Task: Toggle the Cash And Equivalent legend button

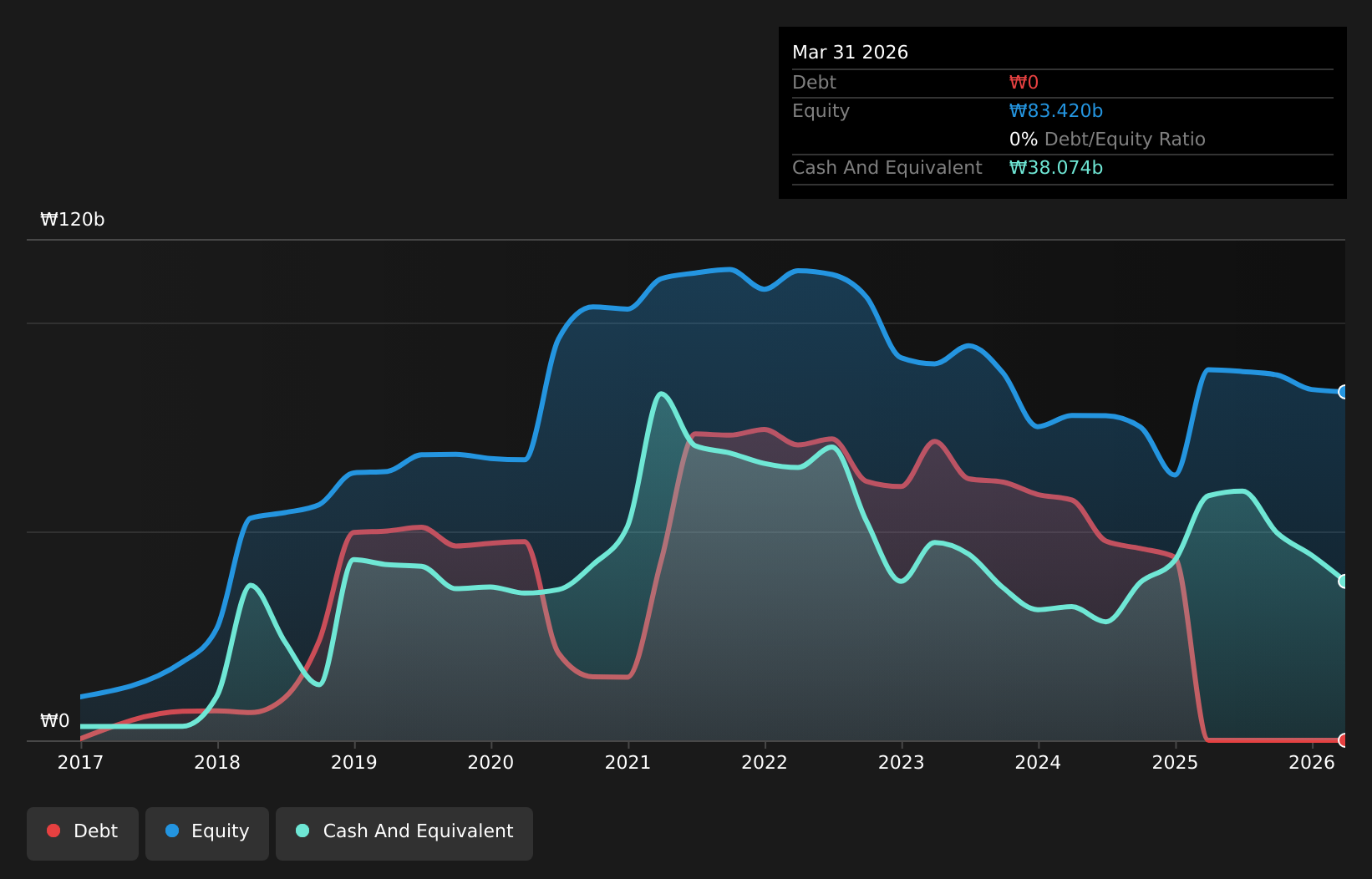Action: pos(404,833)
